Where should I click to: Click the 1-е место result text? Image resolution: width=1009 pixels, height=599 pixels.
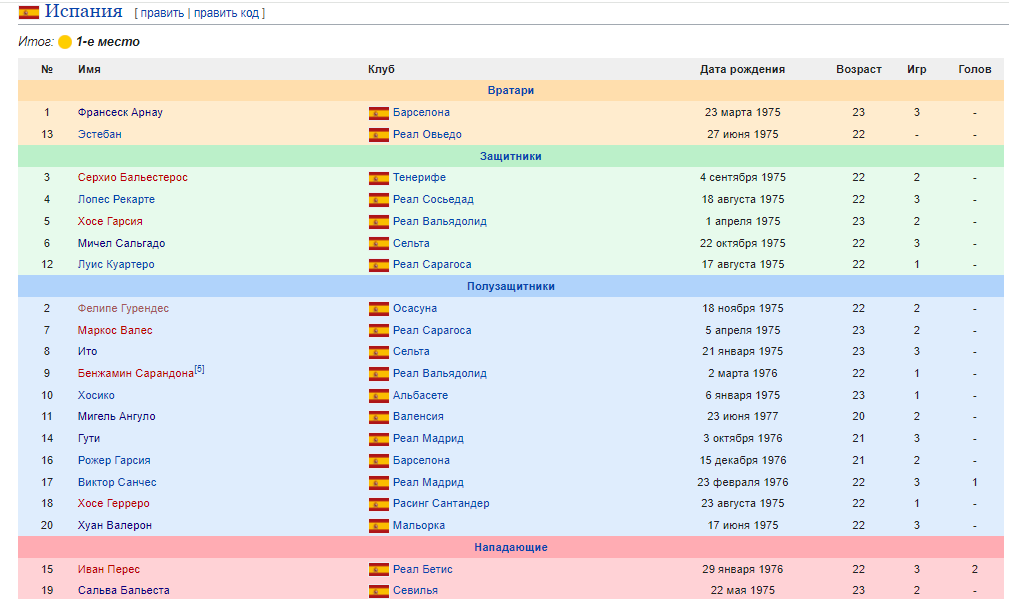[107, 42]
